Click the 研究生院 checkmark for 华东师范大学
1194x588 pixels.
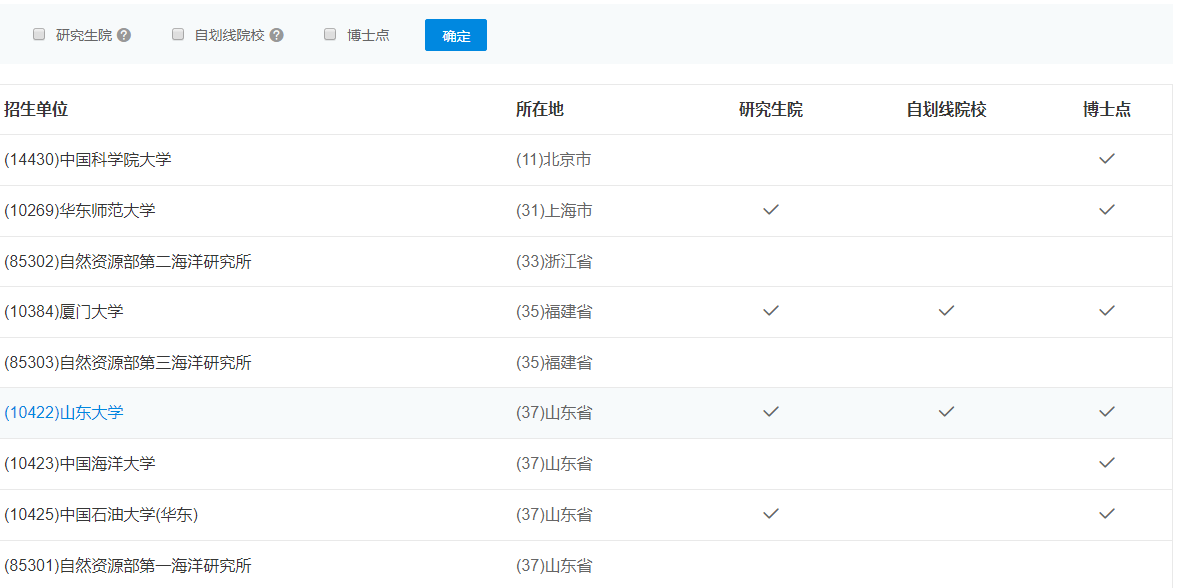click(x=770, y=210)
